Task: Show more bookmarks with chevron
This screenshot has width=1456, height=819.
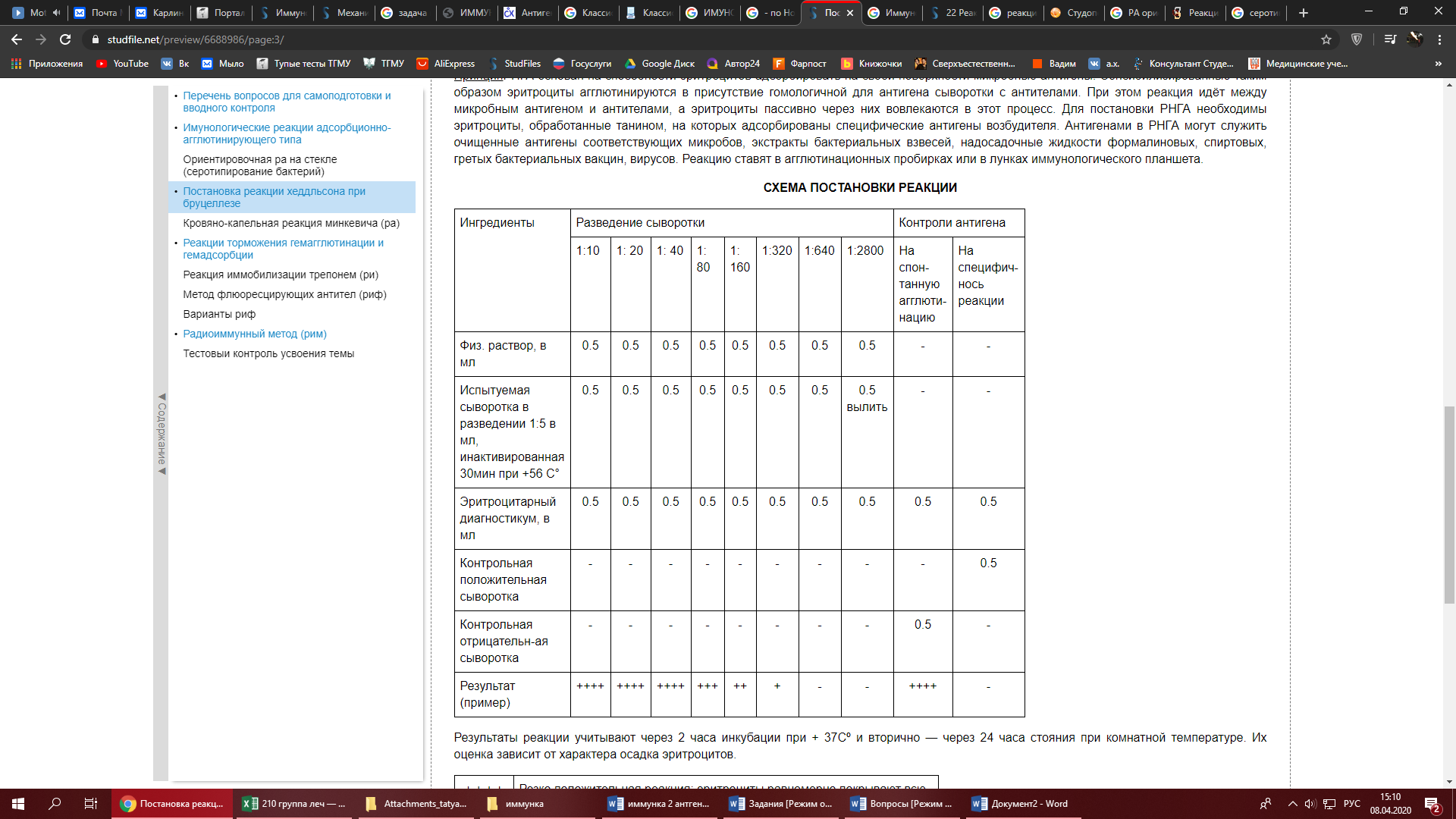Action: pyautogui.click(x=1438, y=64)
